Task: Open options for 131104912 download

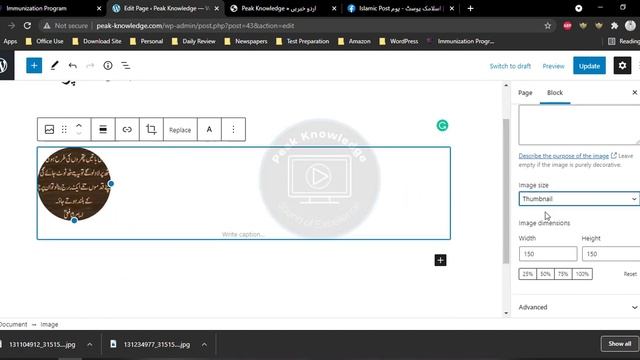Action: pos(89,344)
